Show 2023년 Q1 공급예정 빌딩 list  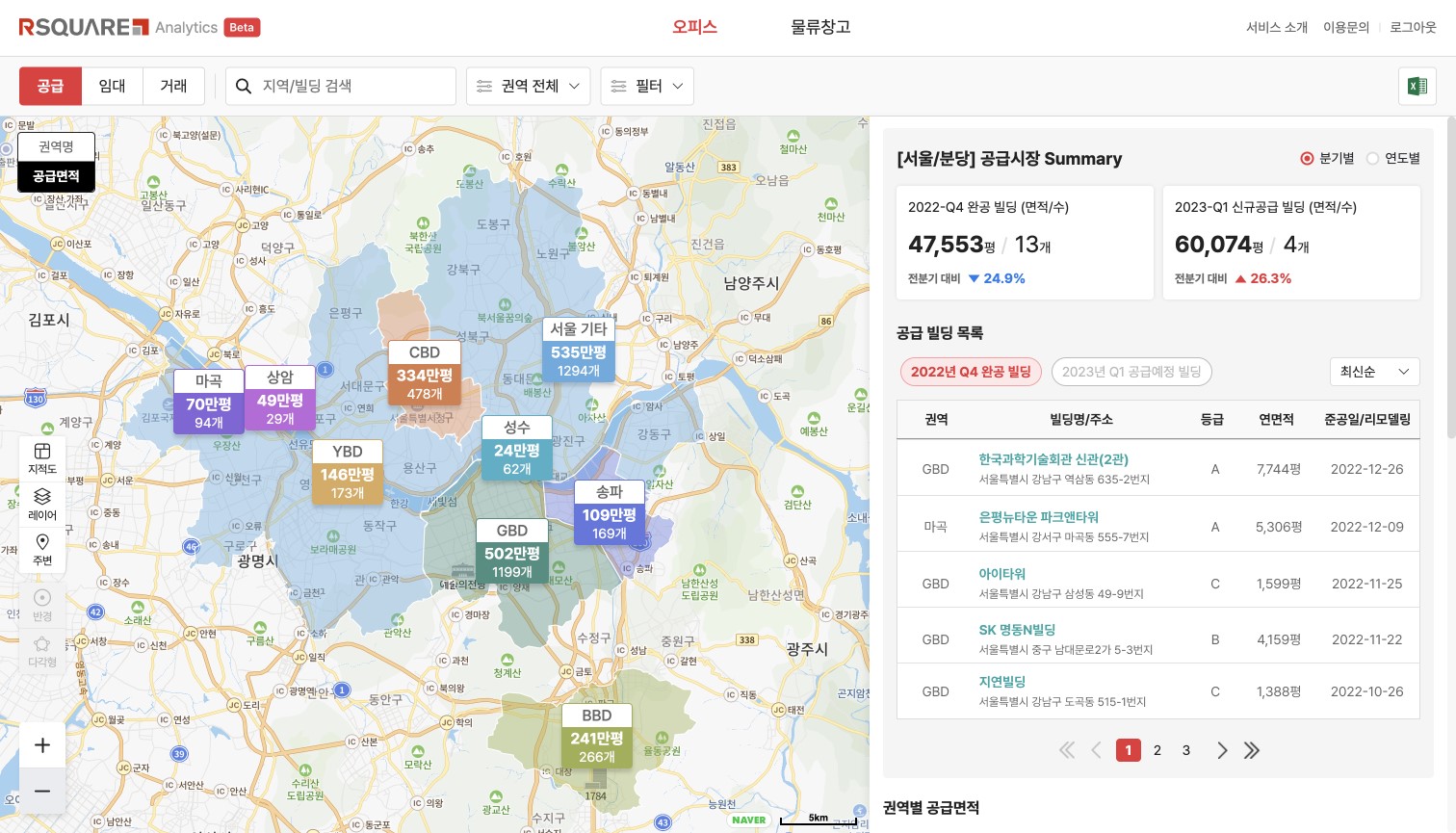point(1131,372)
